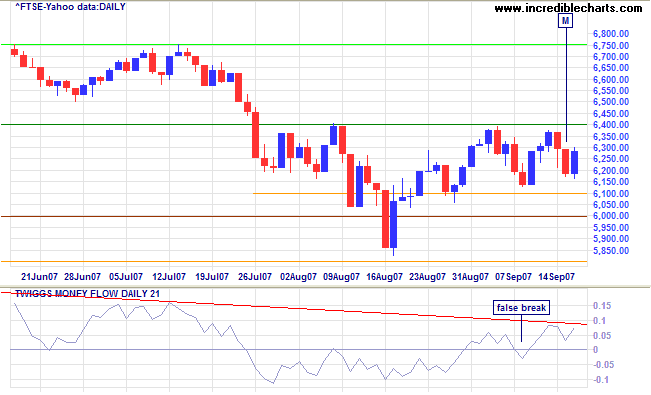The width and height of the screenshot is (651, 395).
Task: Click the 02Aug07 date label
Action: (298, 277)
